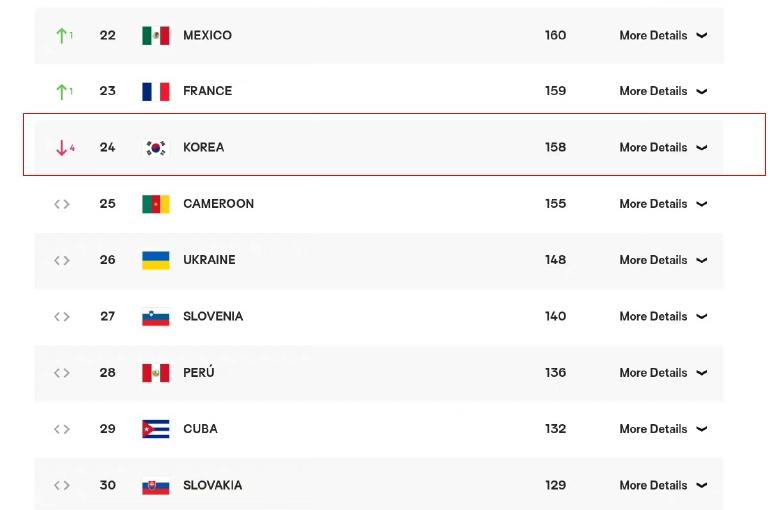Click Perú's no-change rank indicator
The image size is (770, 510).
pyautogui.click(x=62, y=373)
